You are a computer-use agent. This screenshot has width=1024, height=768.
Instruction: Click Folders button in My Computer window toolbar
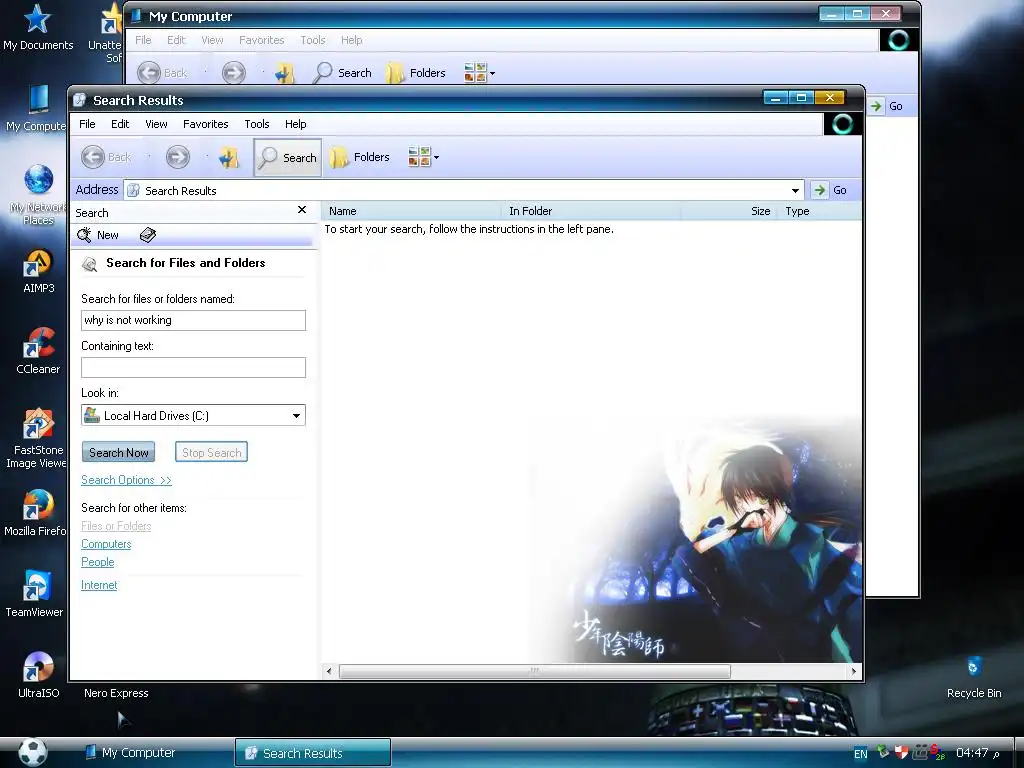click(416, 72)
